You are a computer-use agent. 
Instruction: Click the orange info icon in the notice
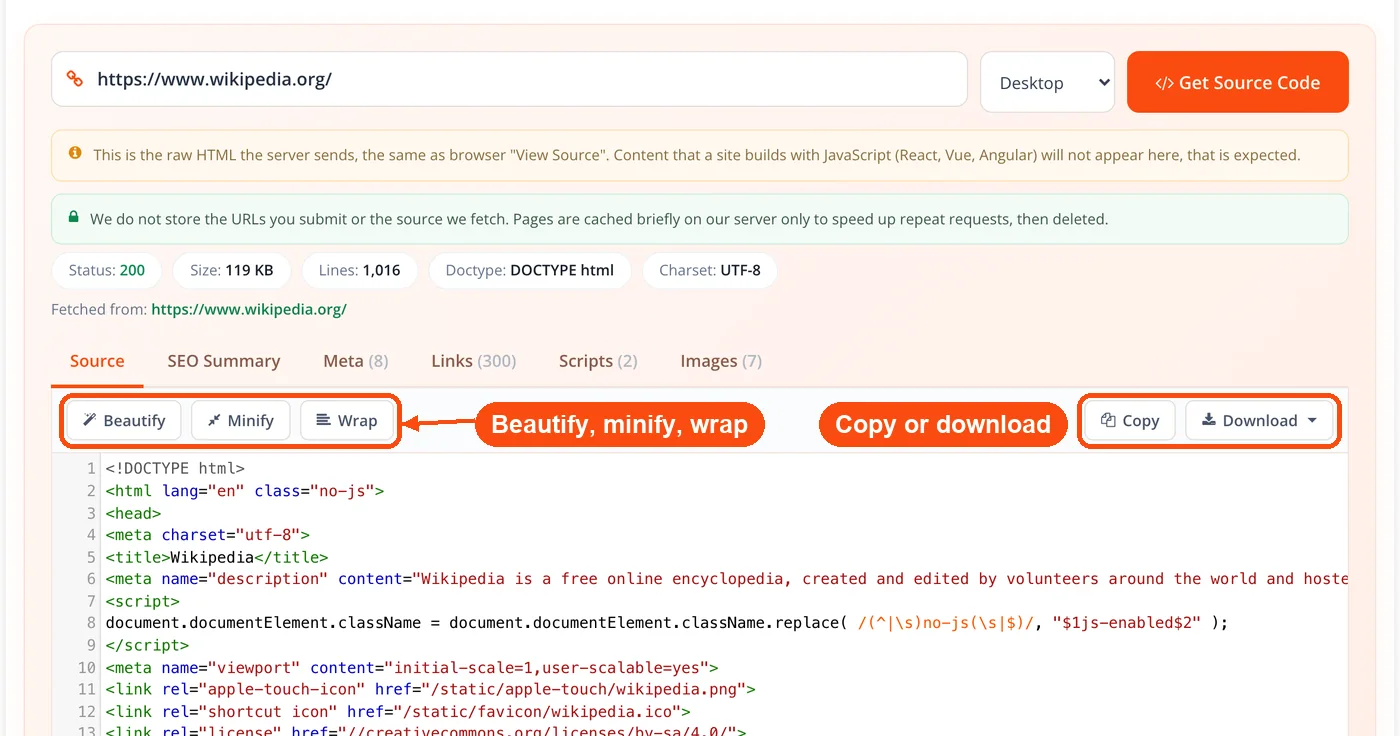click(x=75, y=154)
